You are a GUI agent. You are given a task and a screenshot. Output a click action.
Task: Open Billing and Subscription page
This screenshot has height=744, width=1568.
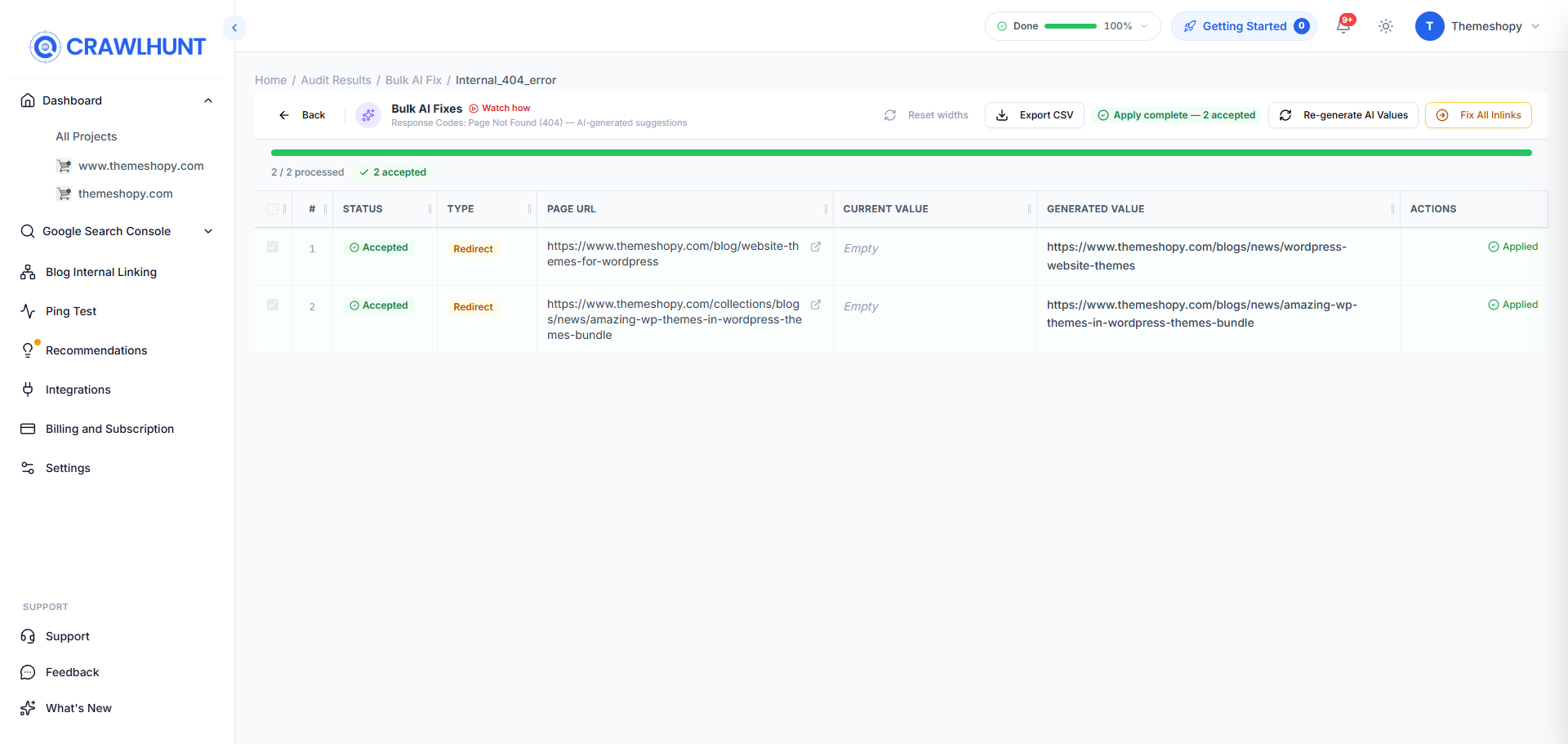pos(109,429)
